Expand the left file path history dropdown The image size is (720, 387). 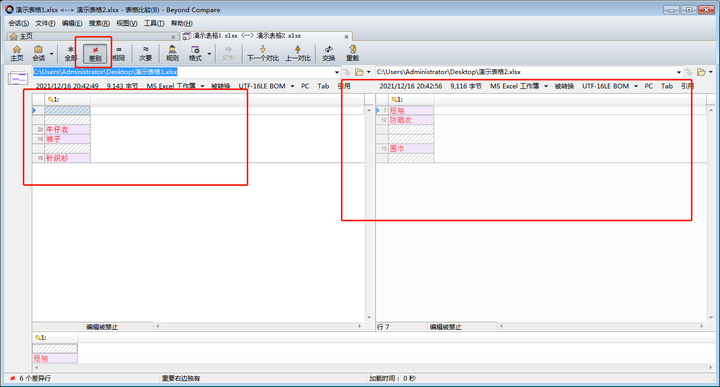[337, 72]
